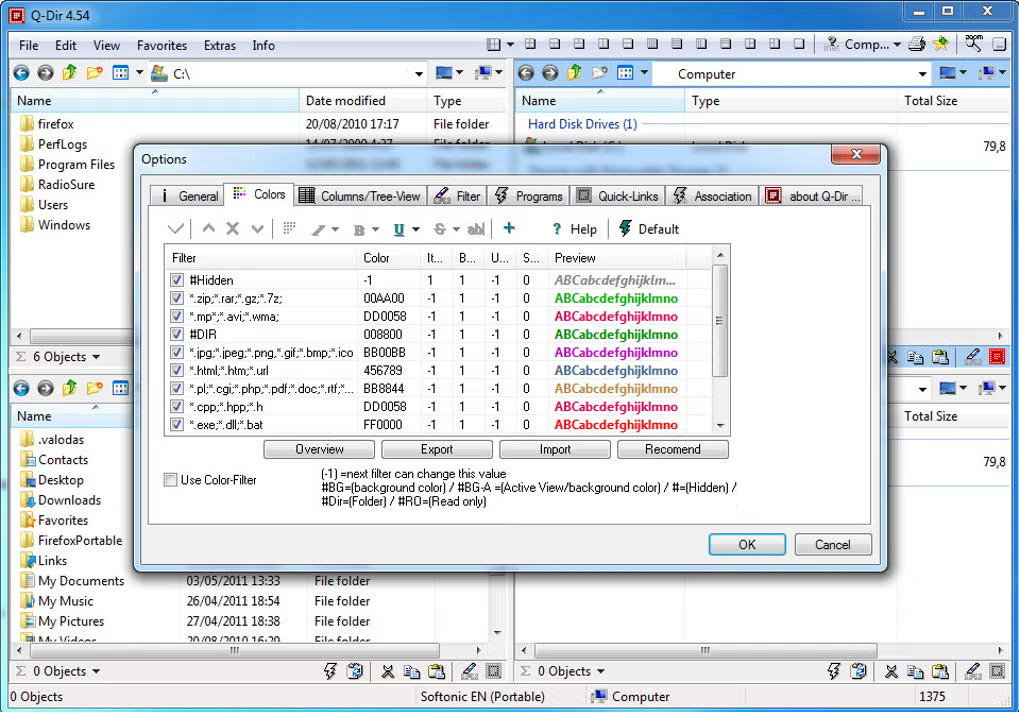This screenshot has height=712, width=1019.
Task: Enable the Use Color-Filter checkbox
Action: click(x=171, y=480)
